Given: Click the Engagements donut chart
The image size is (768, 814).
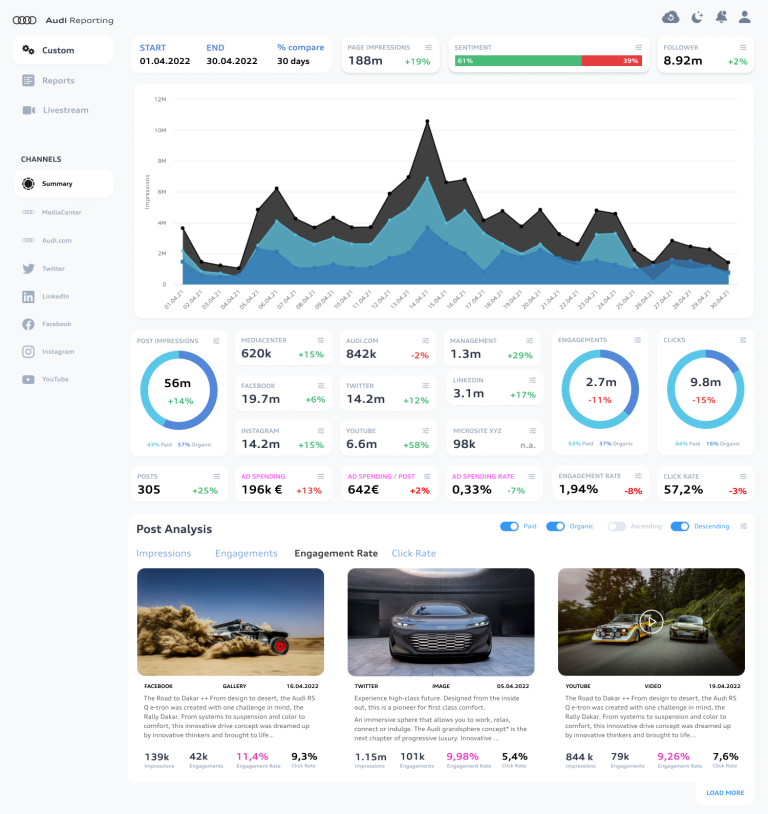Looking at the screenshot, I should tap(600, 389).
